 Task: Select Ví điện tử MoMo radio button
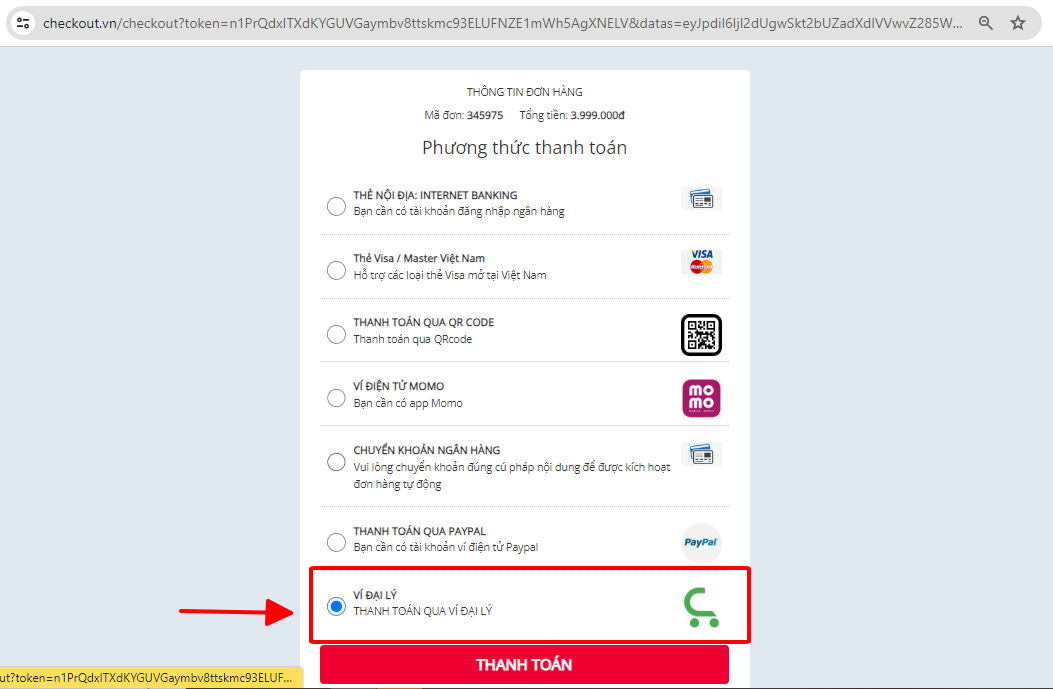point(336,398)
